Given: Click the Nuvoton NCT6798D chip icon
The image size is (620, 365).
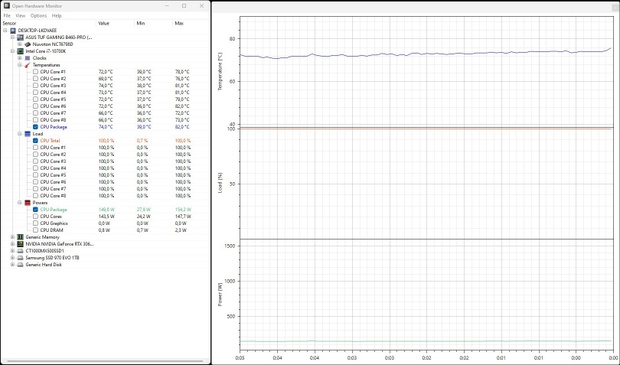Looking at the screenshot, I should pos(28,44).
